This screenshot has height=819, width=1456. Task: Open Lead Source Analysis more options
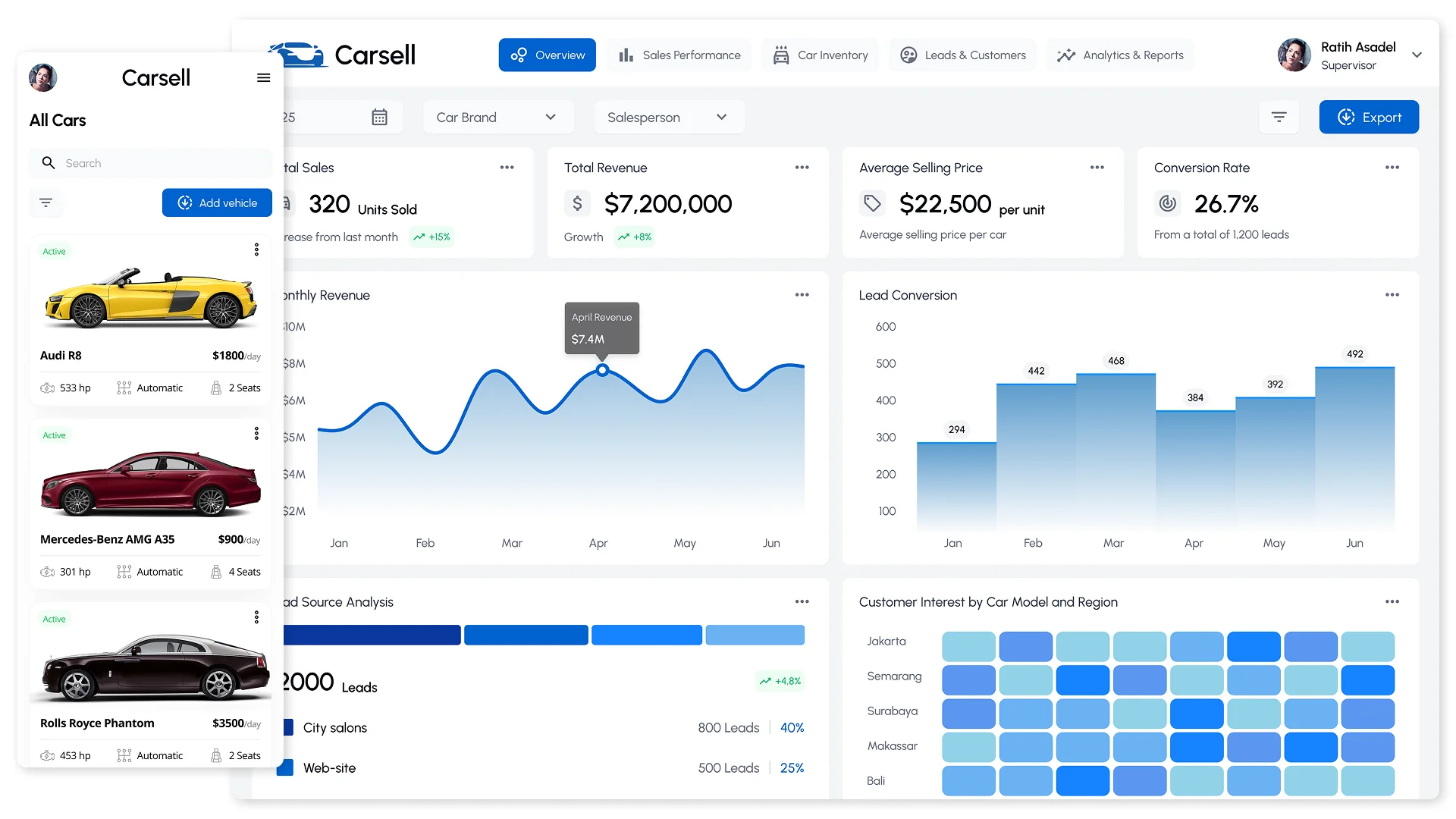click(802, 601)
